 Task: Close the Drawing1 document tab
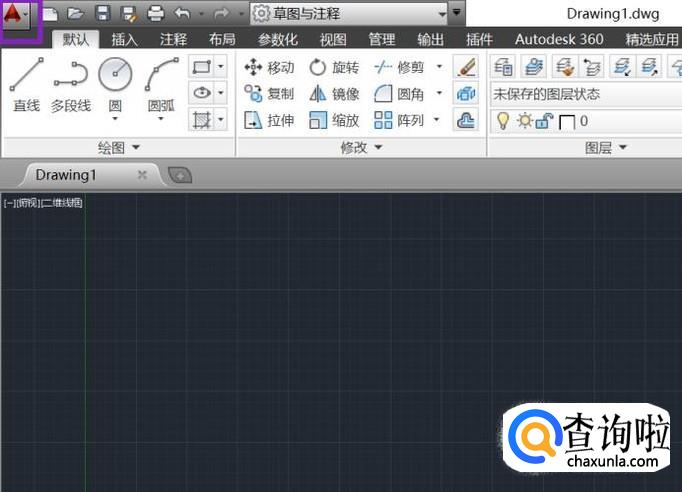pos(142,174)
